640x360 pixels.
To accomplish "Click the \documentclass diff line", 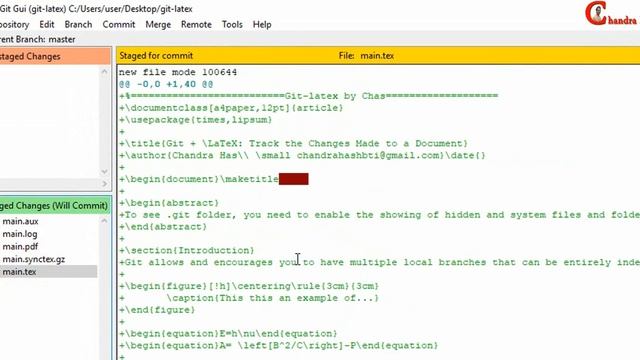I will [x=231, y=108].
